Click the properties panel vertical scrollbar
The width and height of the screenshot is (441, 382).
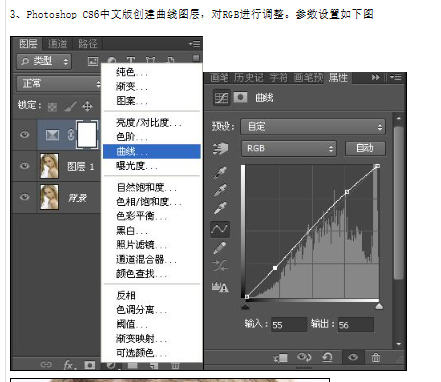(398, 202)
